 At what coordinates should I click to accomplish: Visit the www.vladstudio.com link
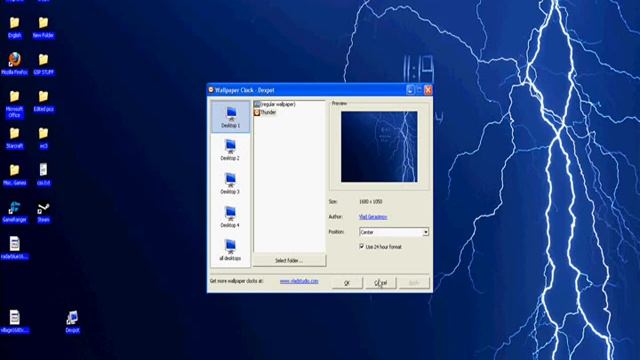click(299, 281)
